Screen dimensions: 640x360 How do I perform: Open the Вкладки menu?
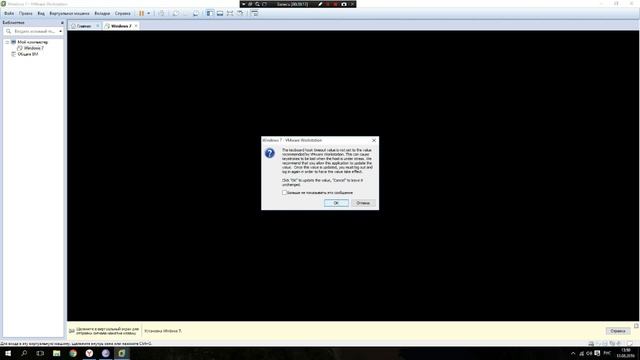[102, 13]
